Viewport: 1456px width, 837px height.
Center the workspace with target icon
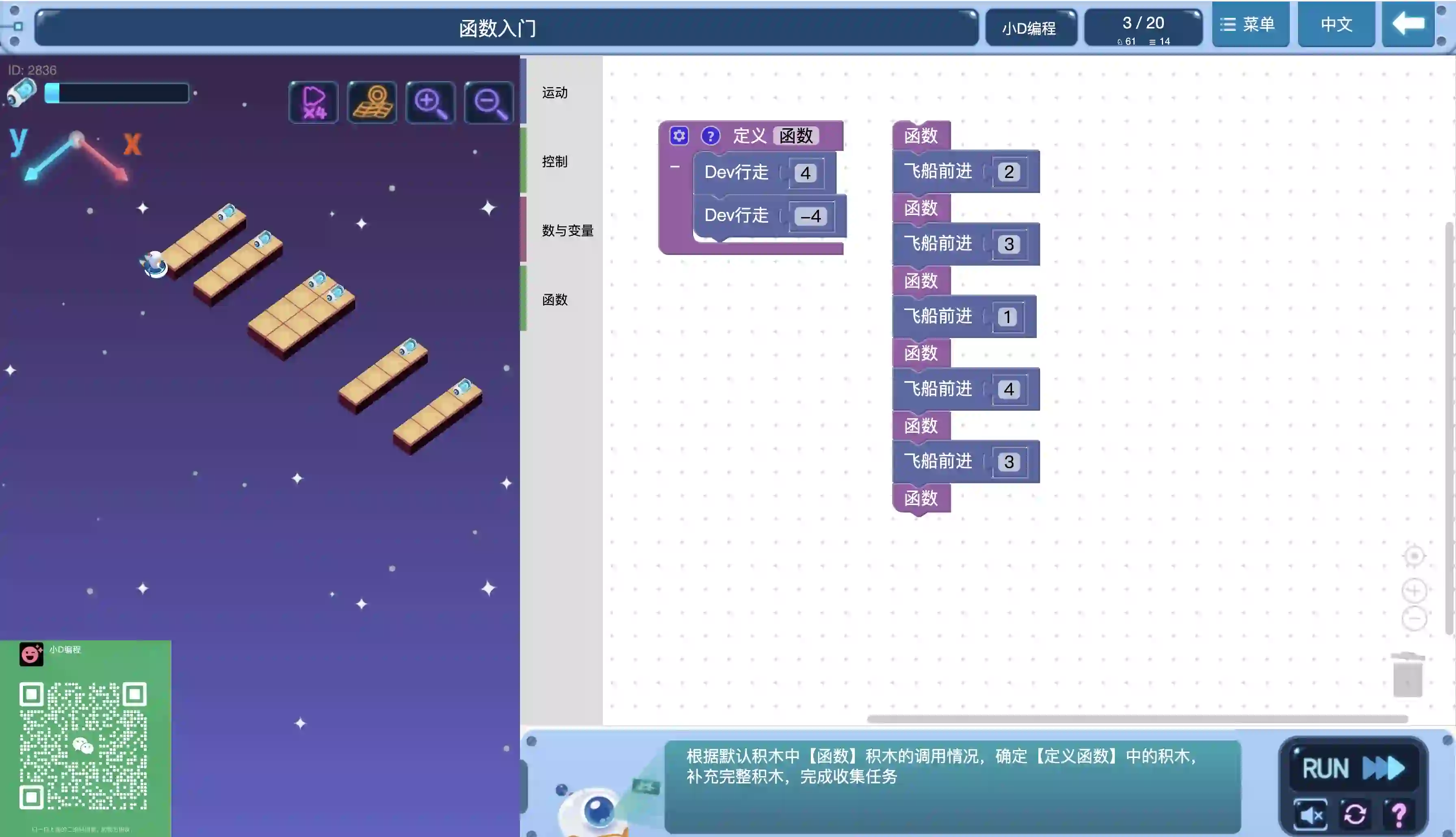click(x=1414, y=556)
